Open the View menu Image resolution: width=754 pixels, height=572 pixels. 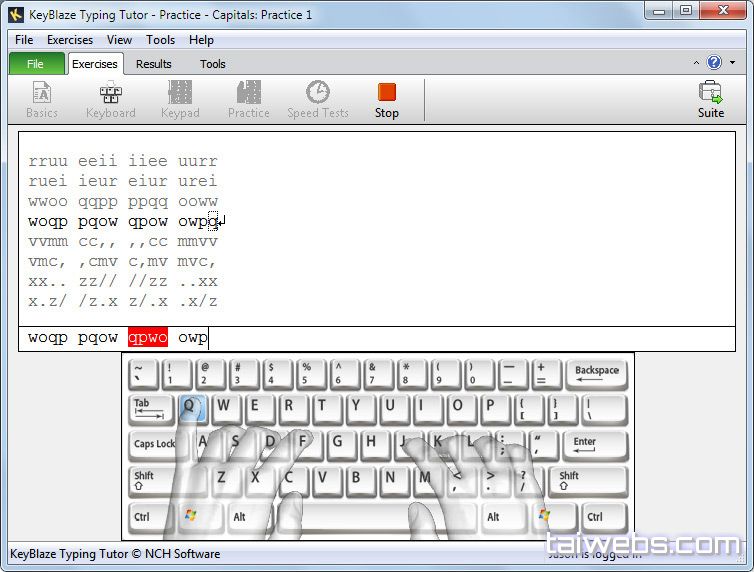pos(119,40)
